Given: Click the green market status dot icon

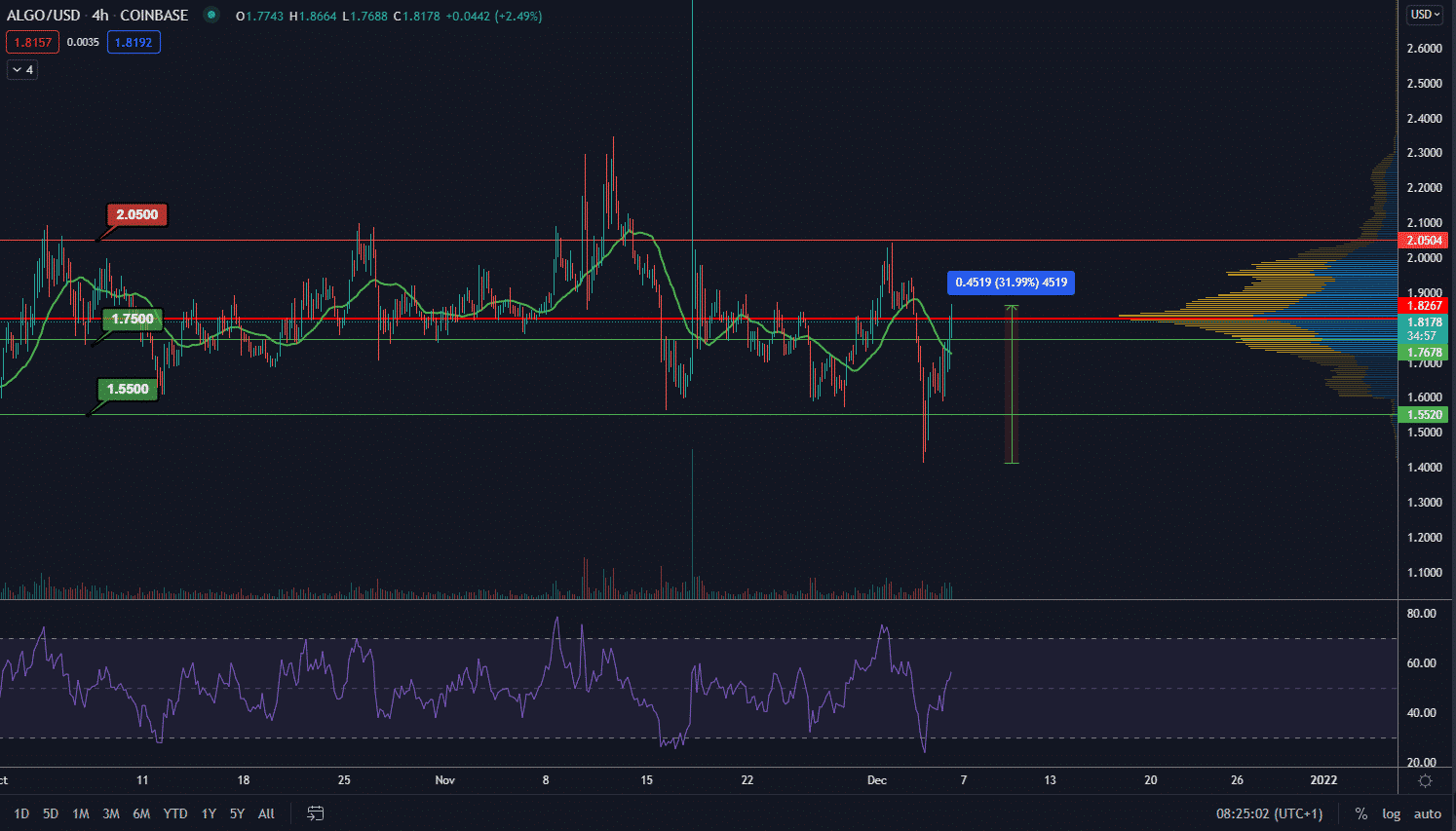Looking at the screenshot, I should click(211, 16).
